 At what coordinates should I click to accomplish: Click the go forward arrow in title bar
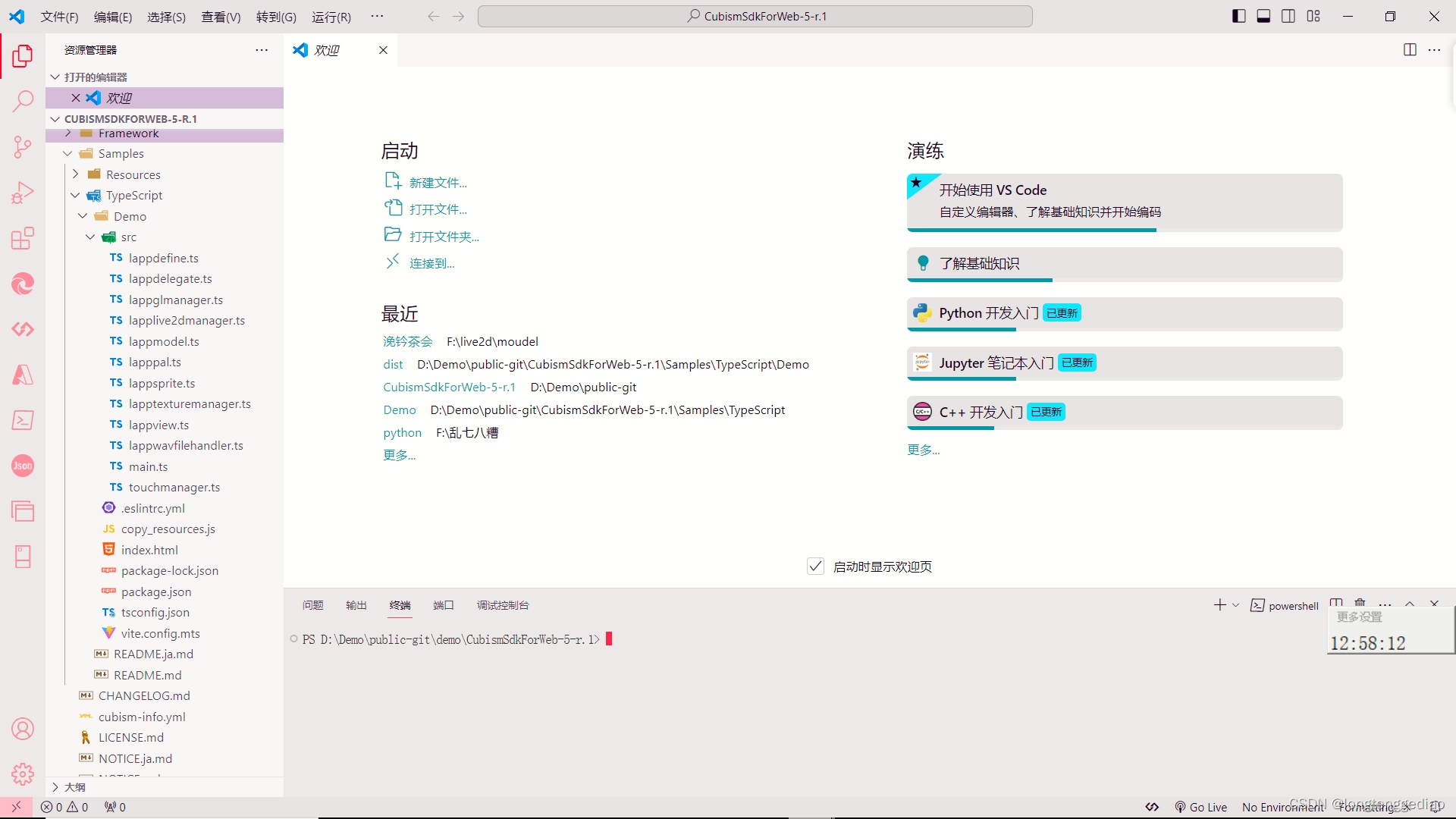pos(458,17)
